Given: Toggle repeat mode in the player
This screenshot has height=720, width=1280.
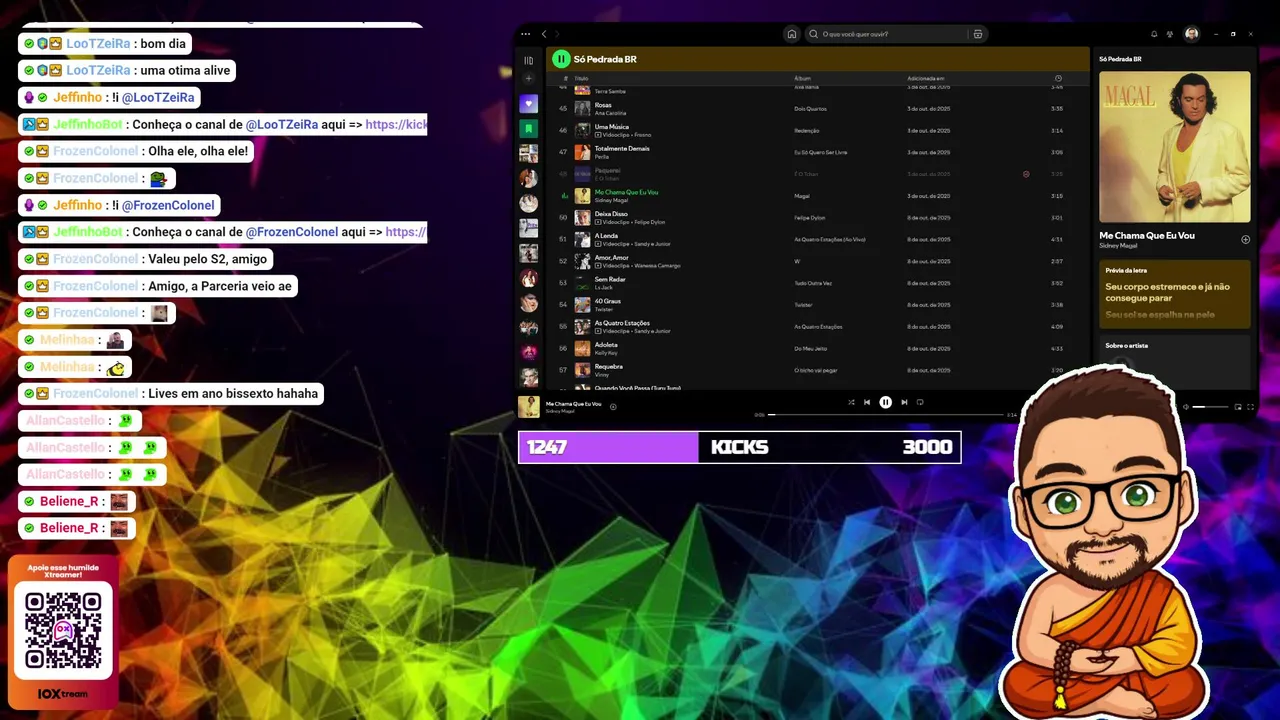Looking at the screenshot, I should click(x=920, y=402).
